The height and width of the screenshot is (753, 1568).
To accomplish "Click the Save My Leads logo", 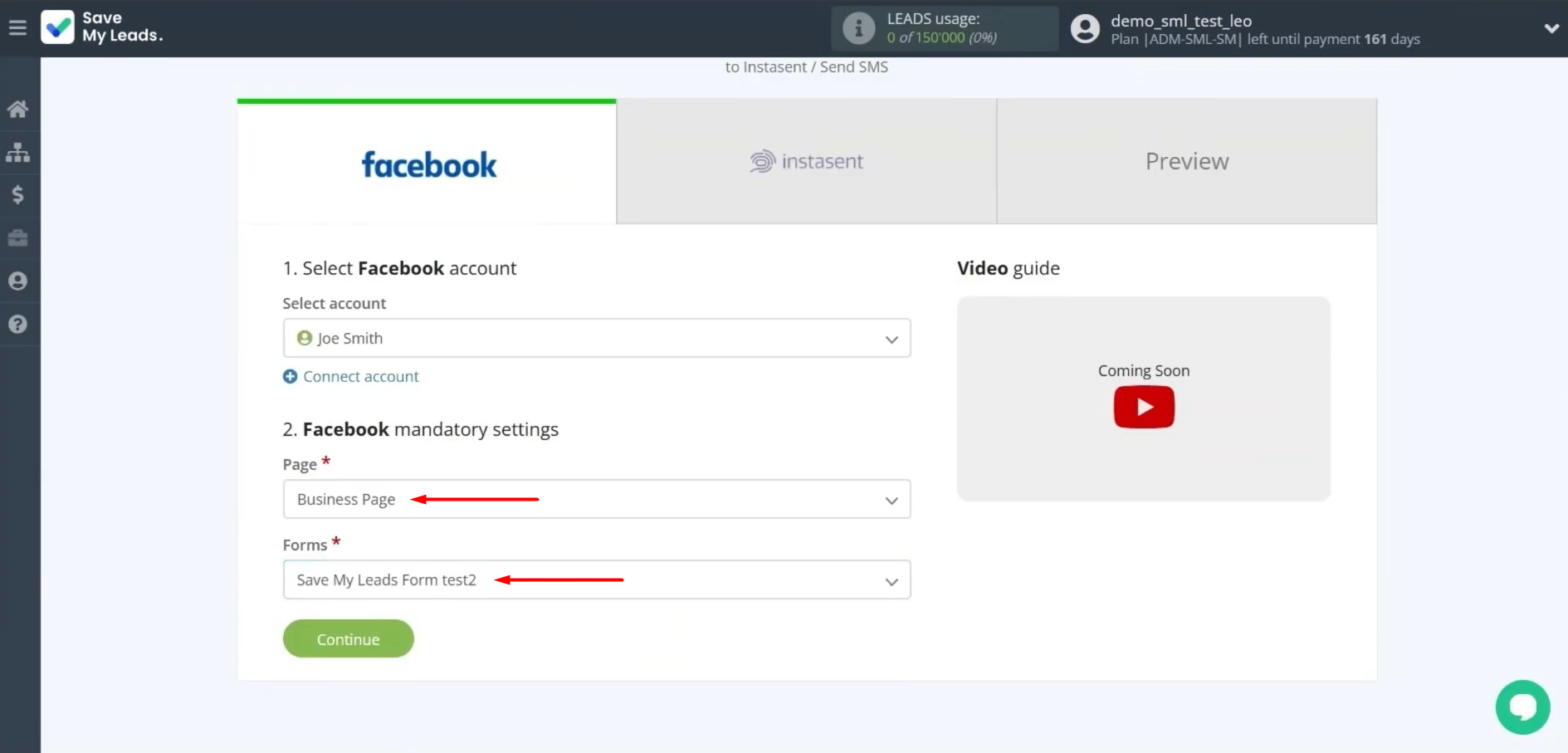I will coord(102,27).
